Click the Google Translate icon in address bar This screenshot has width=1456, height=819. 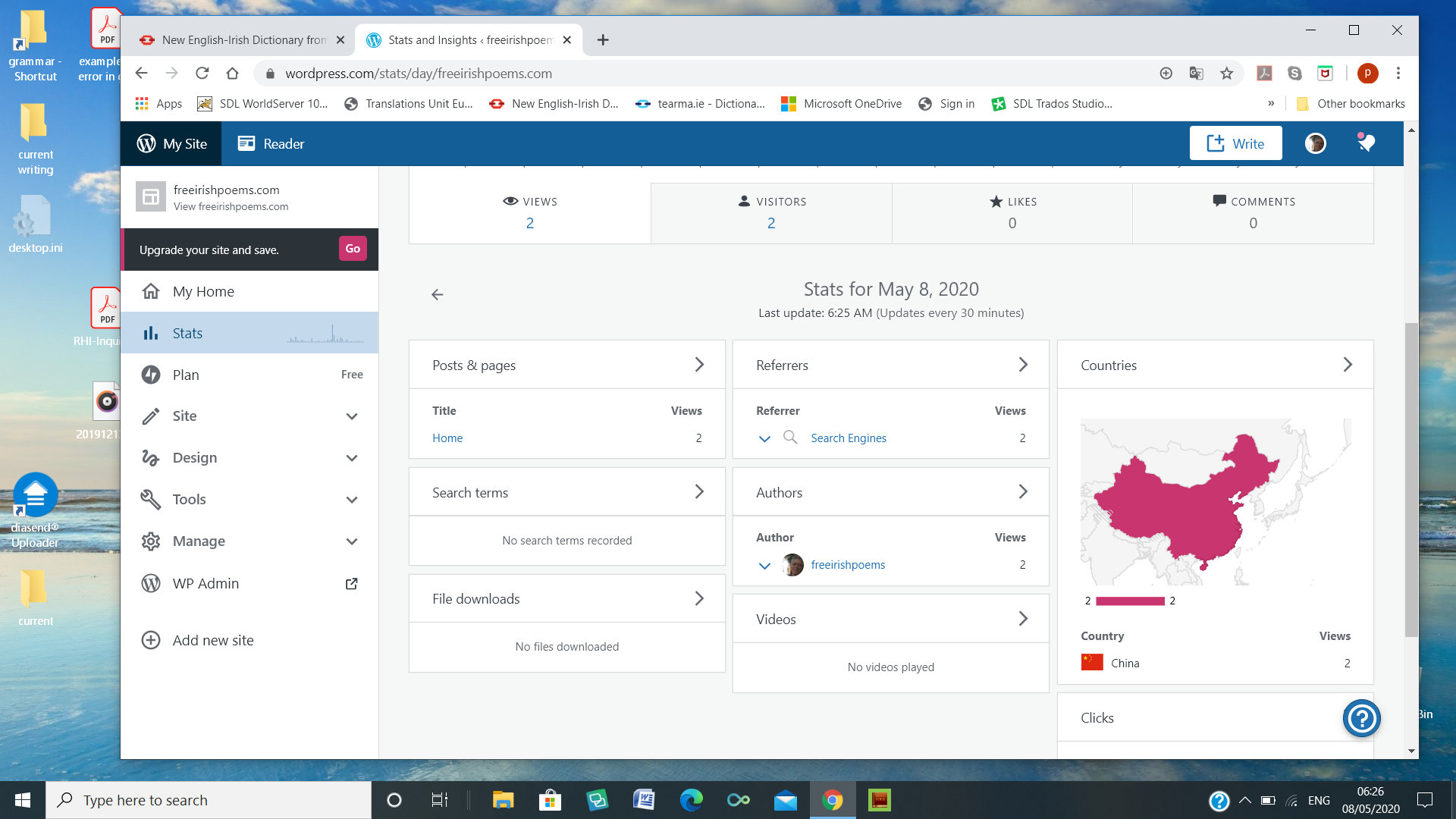click(1196, 74)
